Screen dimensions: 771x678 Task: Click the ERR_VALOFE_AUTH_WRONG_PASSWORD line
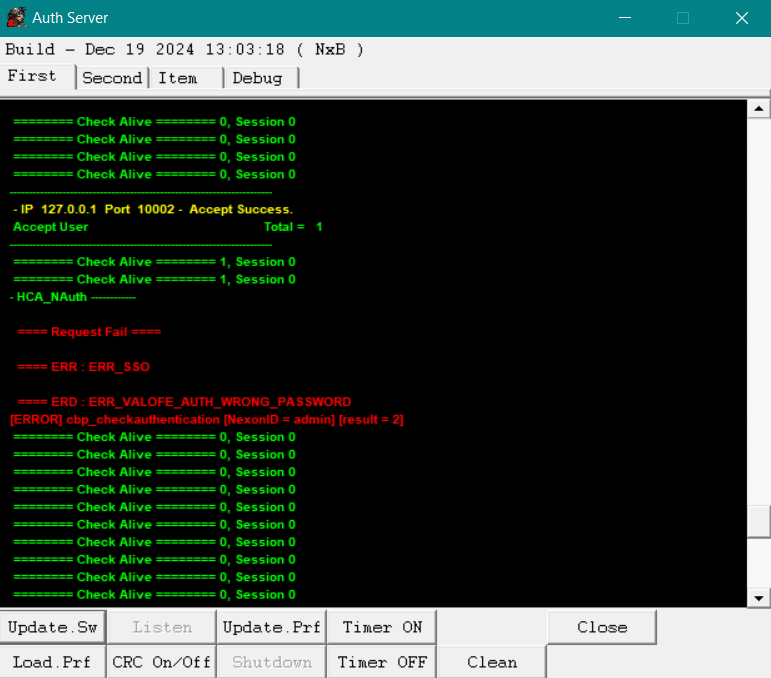coord(184,402)
